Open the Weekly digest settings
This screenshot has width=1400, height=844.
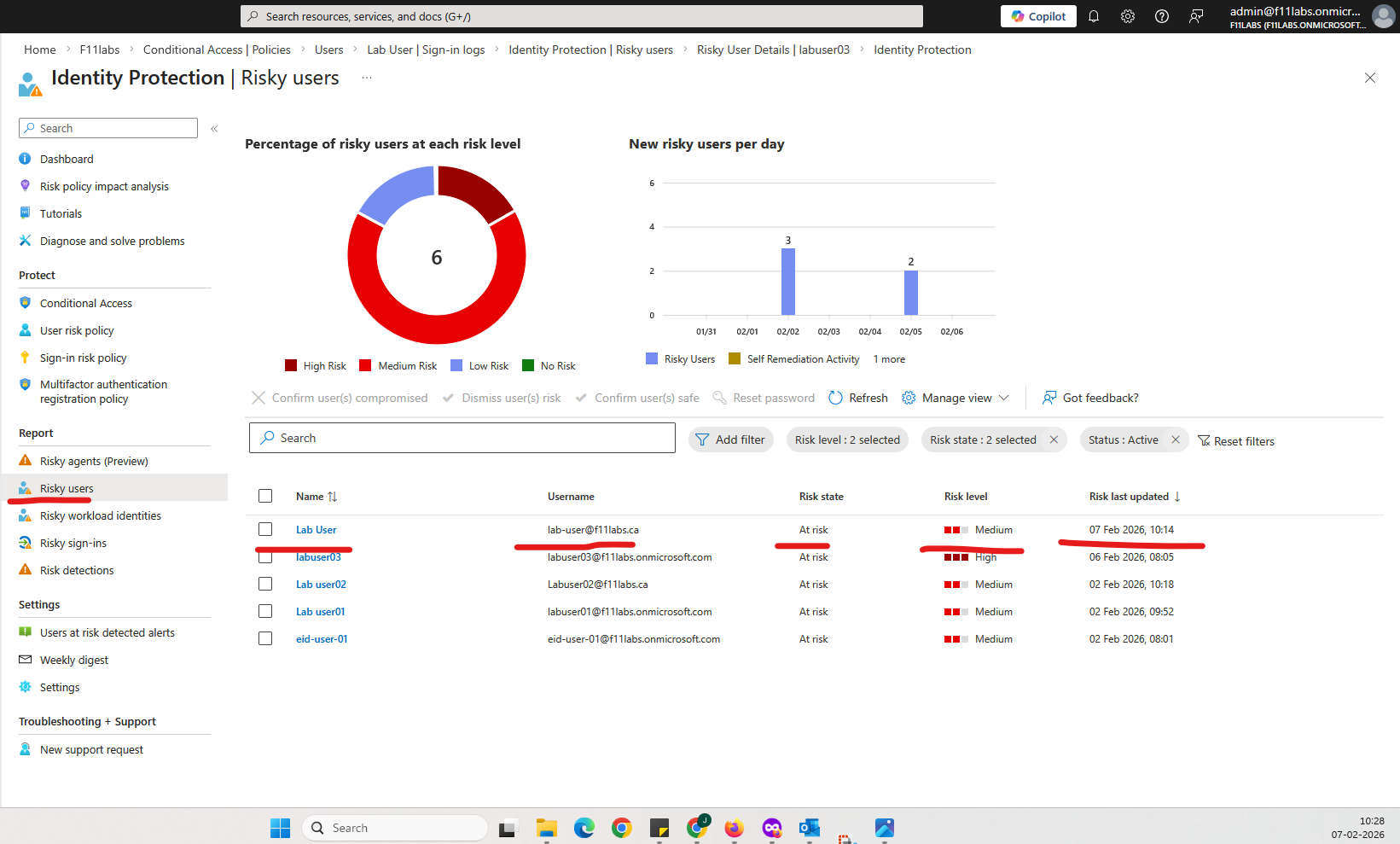73,659
